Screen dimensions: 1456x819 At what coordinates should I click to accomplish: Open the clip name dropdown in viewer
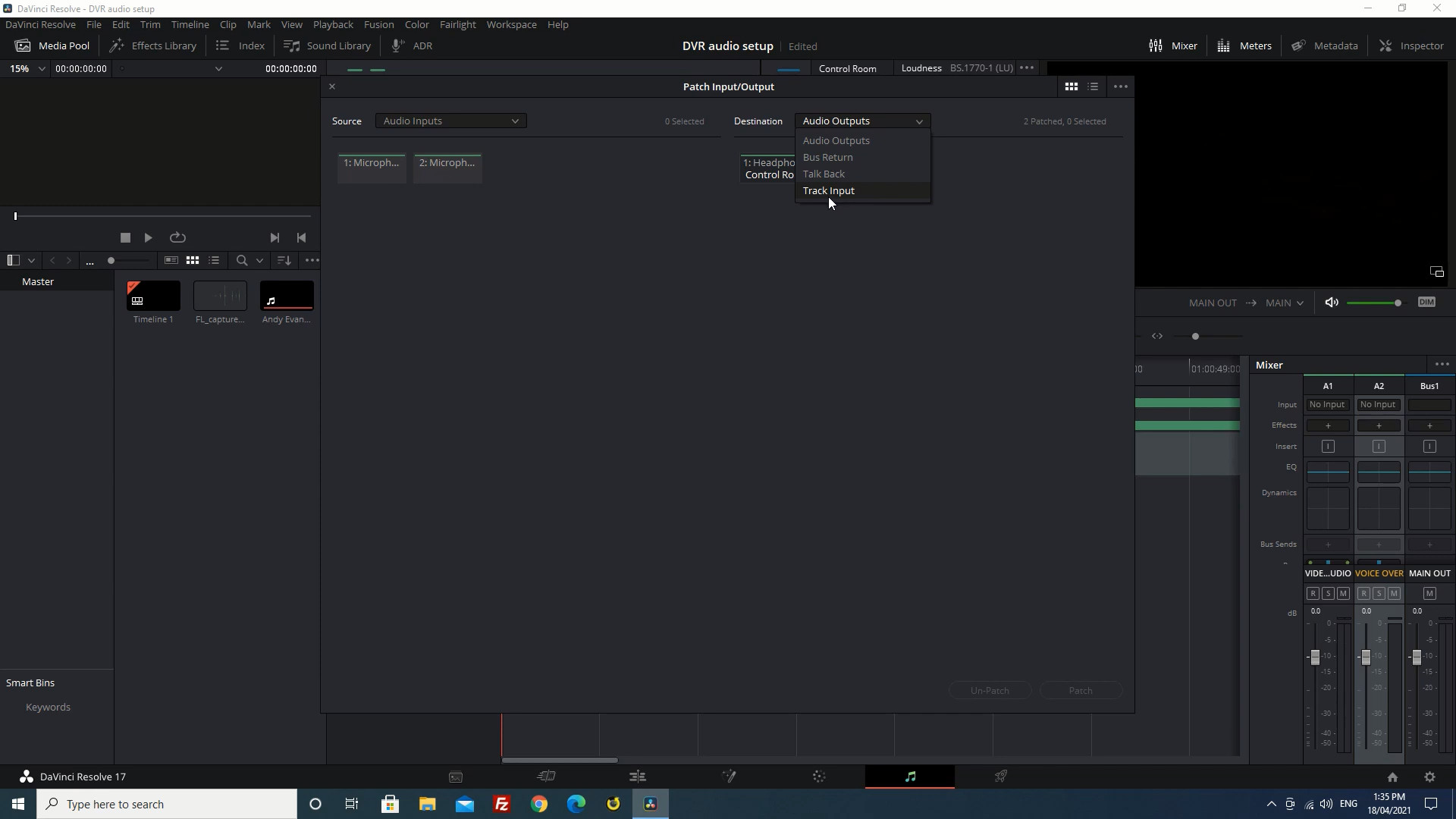[218, 68]
